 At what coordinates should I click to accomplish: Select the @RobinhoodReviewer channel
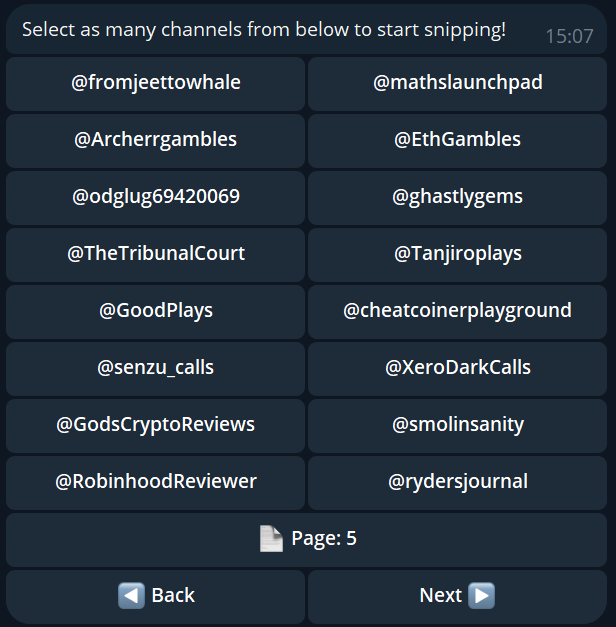155,482
